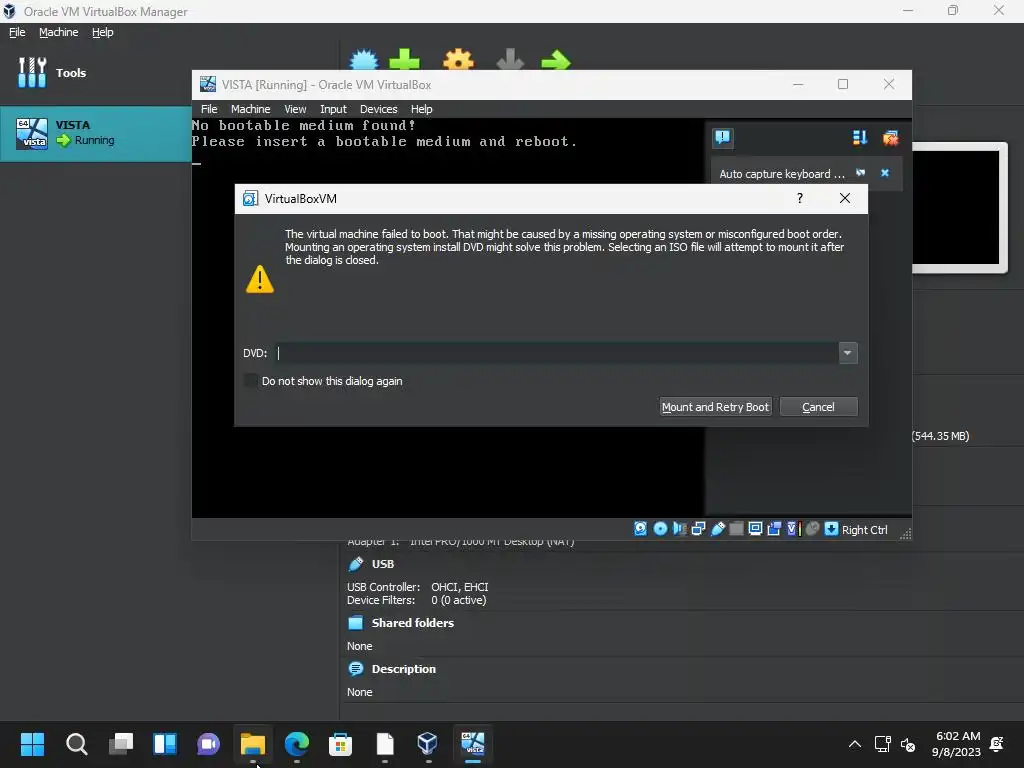Click the Shared folders section header
Viewport: 1024px width, 768px height.
[412, 623]
